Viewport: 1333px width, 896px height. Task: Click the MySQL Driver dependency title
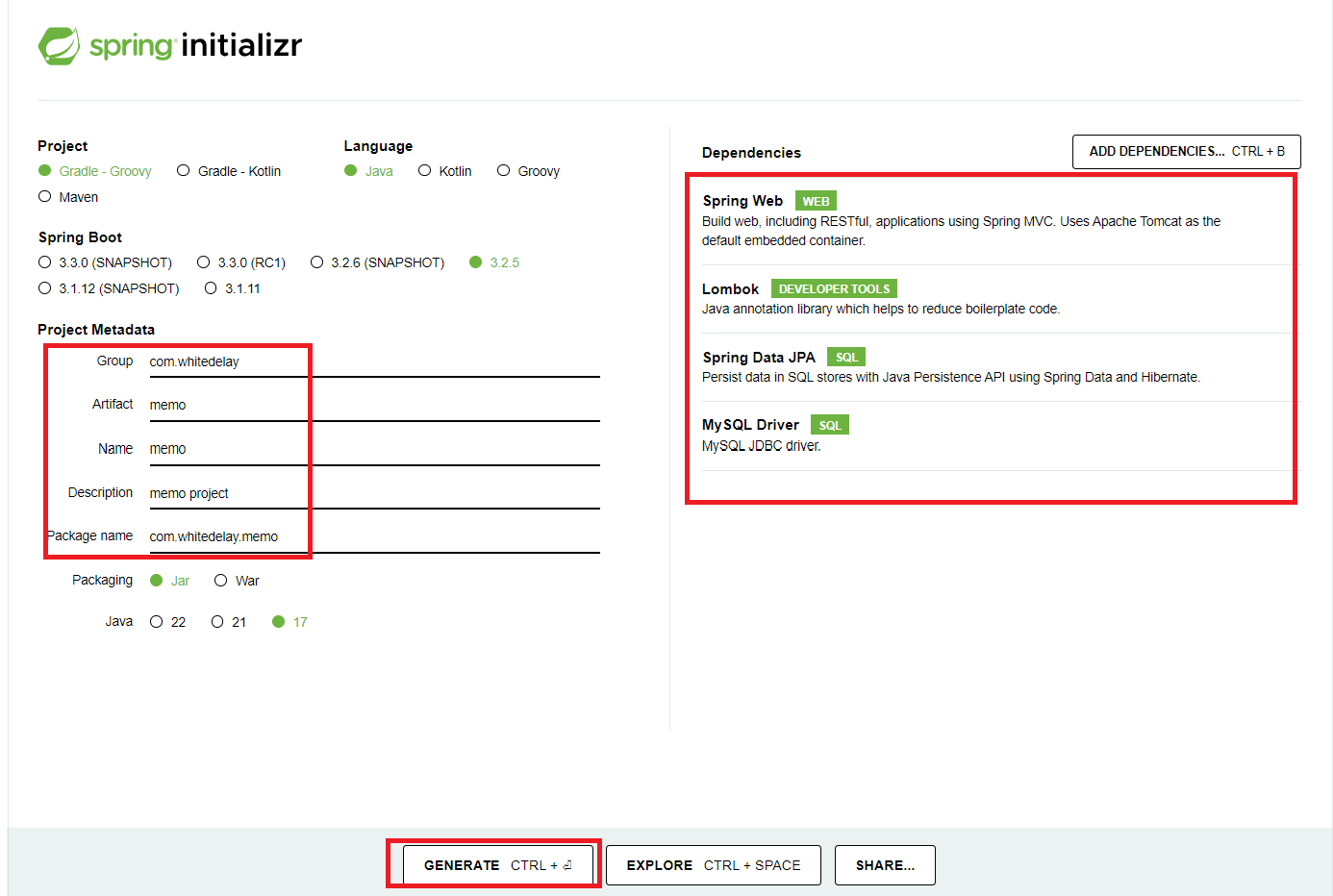(750, 425)
